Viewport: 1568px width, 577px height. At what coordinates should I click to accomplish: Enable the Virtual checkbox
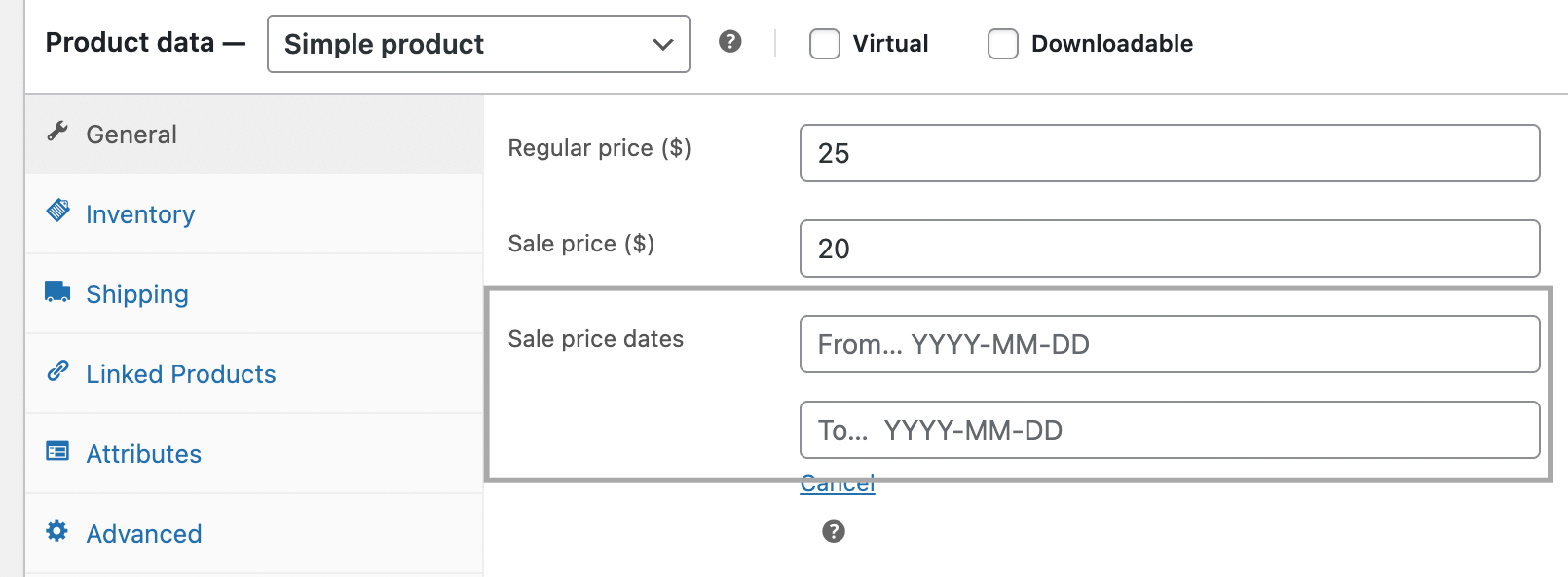(x=825, y=44)
